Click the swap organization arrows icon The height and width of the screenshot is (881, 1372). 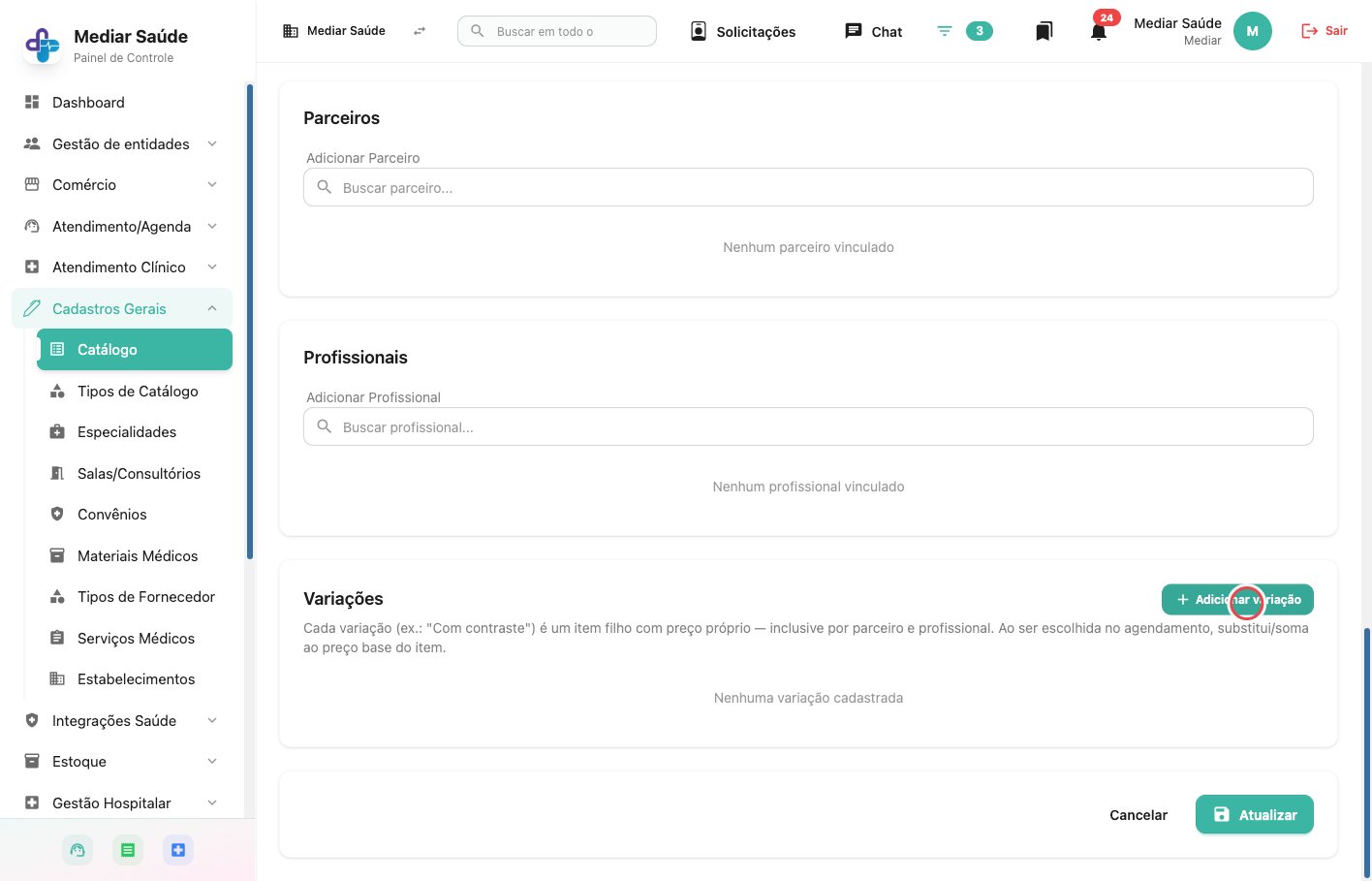[x=420, y=31]
